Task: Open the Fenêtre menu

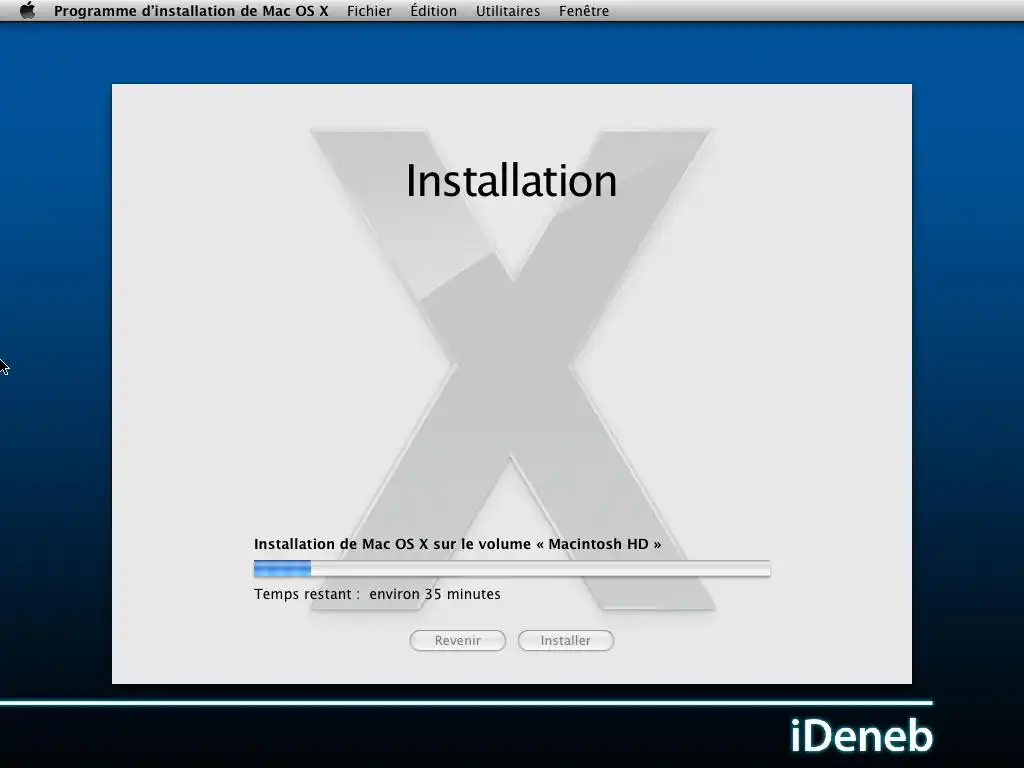Action: coord(584,11)
